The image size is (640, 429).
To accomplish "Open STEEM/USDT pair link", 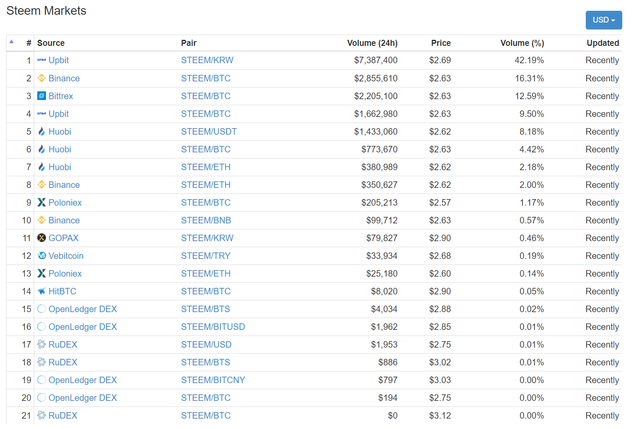I will pyautogui.click(x=209, y=131).
